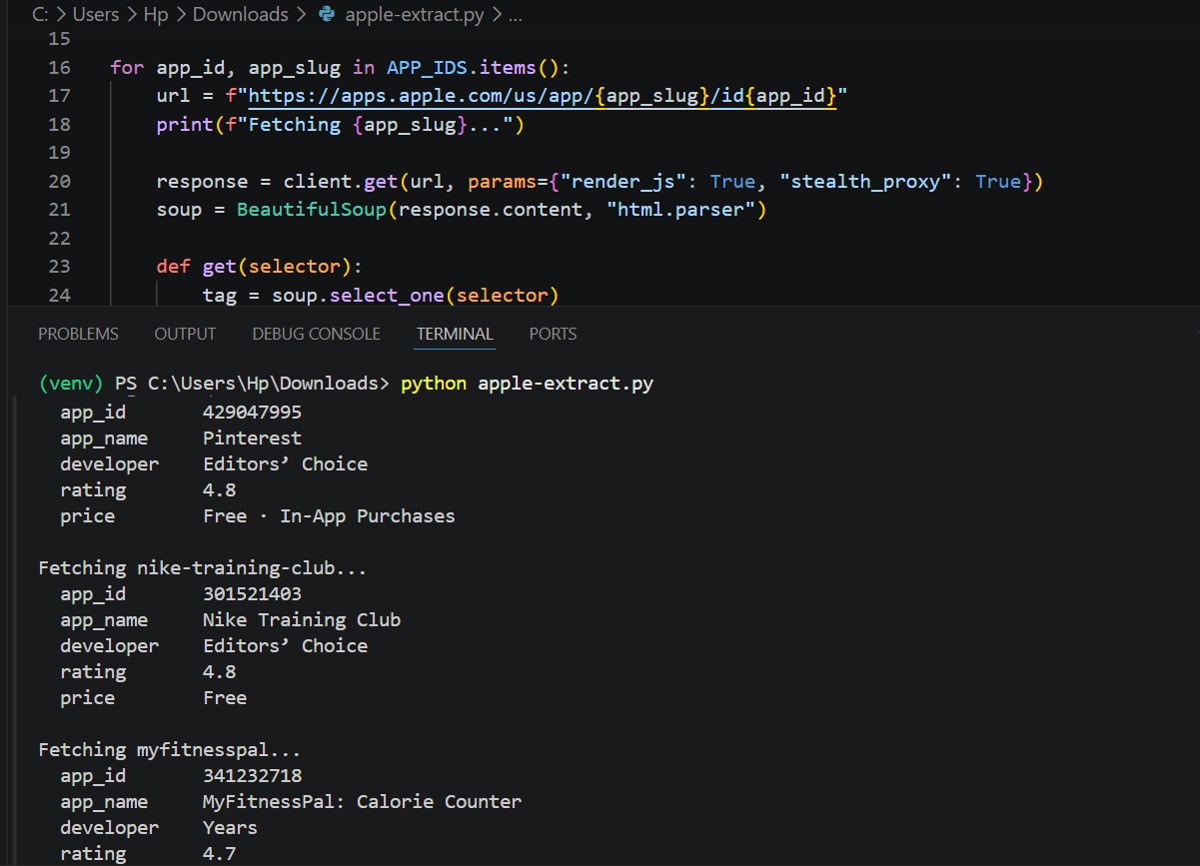
Task: Open the PROBLEMS panel tab
Action: coord(78,334)
